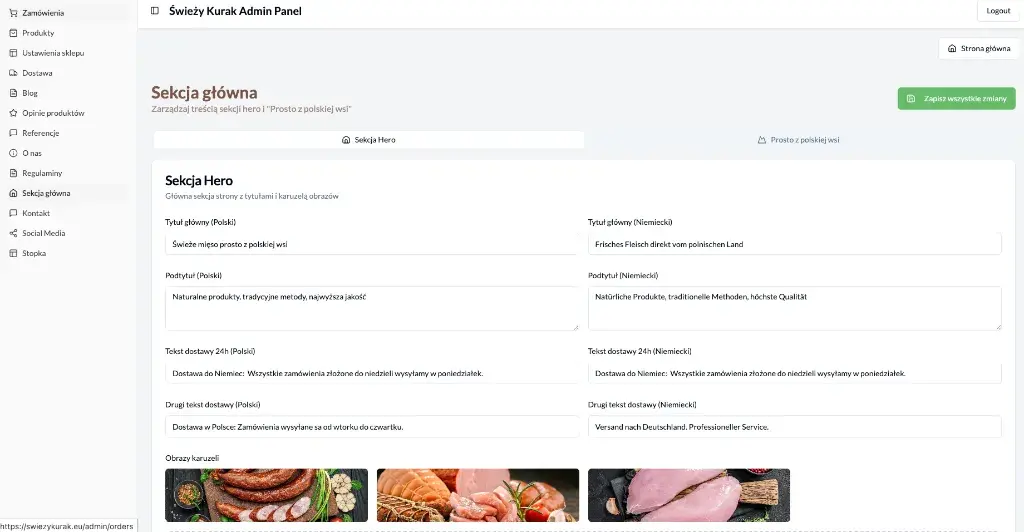Screen dimensions: 1024x532
Task: Go to Strona główna button
Action: tap(978, 48)
